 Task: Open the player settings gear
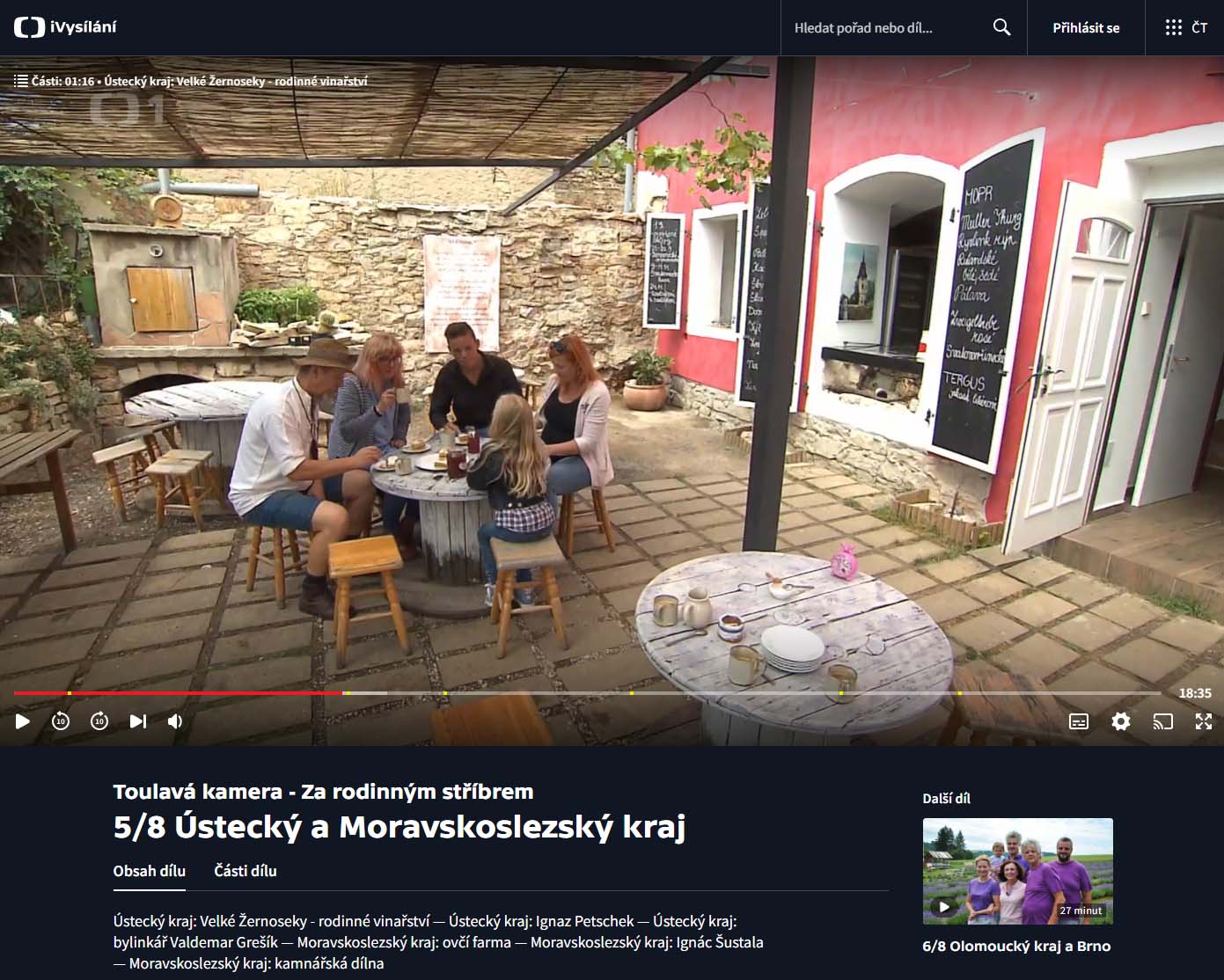pyautogui.click(x=1120, y=721)
